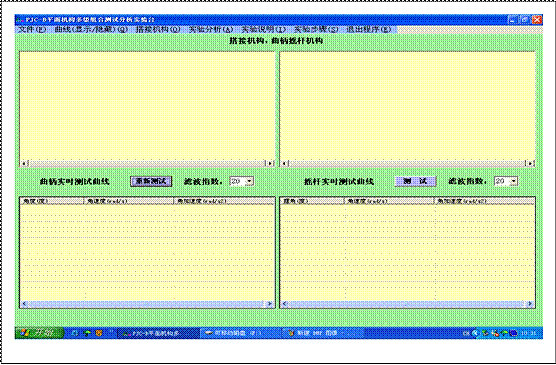Click the shield icon in the quick launch
Image resolution: width=556 pixels, height=365 pixels.
pyautogui.click(x=100, y=333)
